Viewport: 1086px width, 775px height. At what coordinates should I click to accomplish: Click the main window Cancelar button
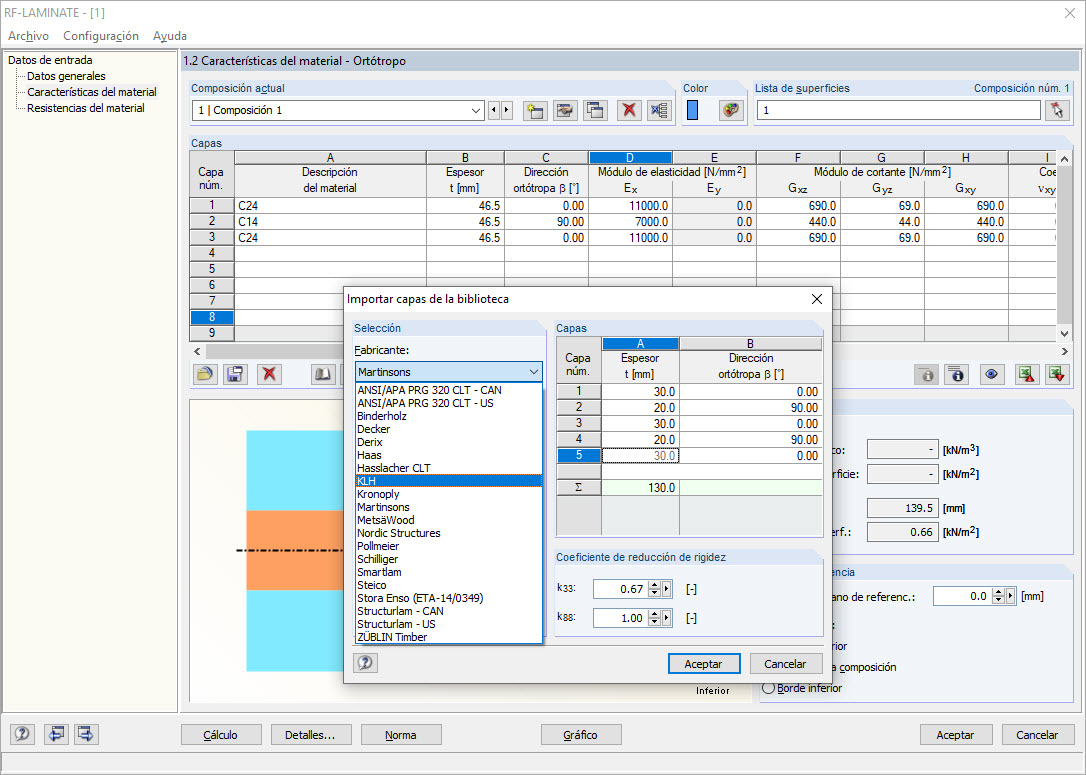1037,735
